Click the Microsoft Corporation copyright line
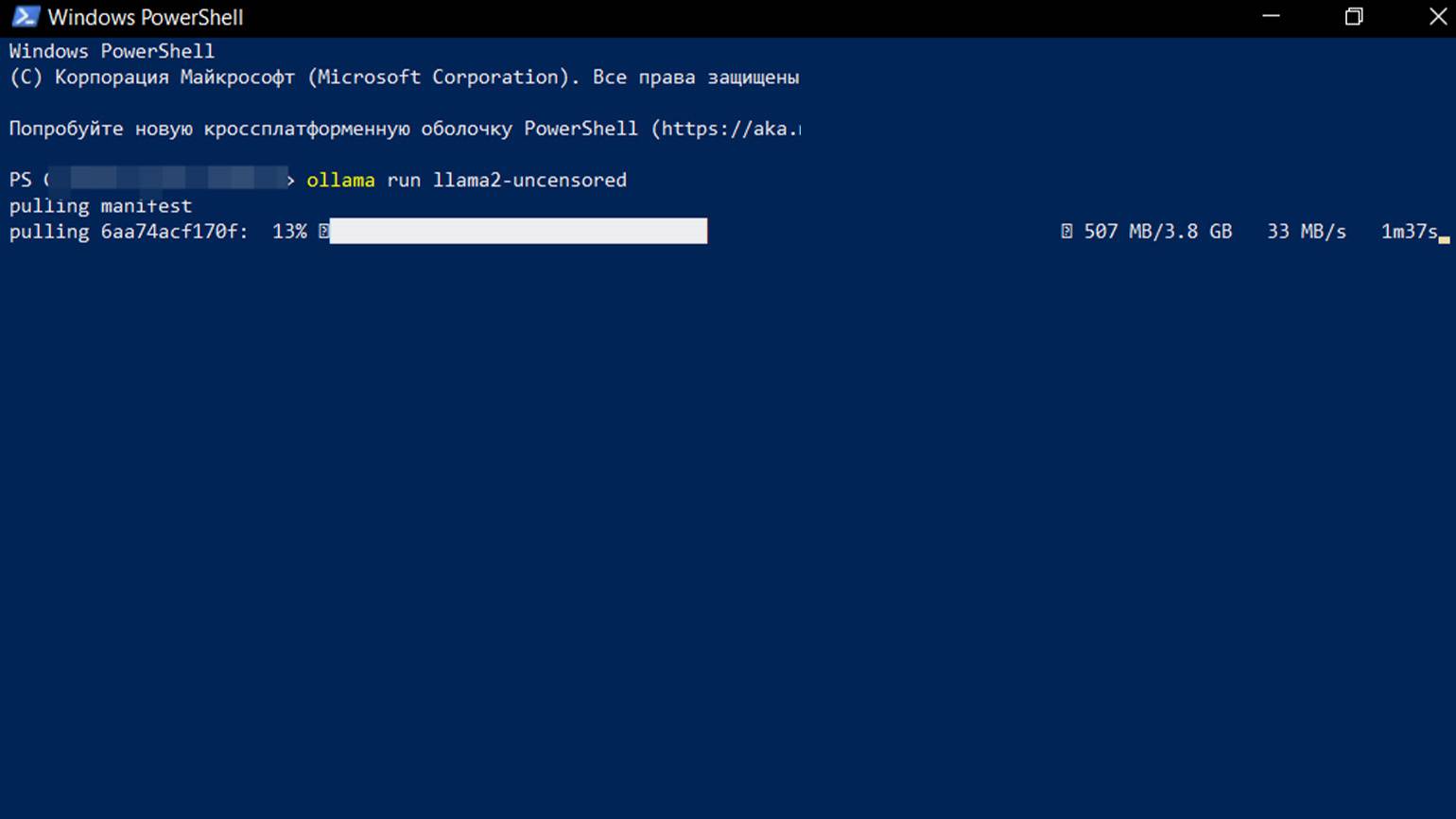1456x819 pixels. (404, 78)
